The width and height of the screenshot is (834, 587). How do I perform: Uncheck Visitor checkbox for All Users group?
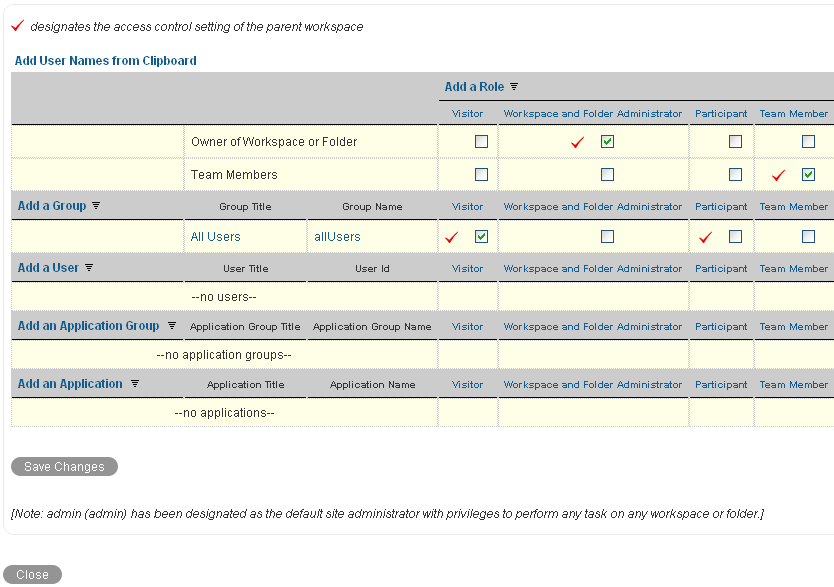pyautogui.click(x=481, y=237)
